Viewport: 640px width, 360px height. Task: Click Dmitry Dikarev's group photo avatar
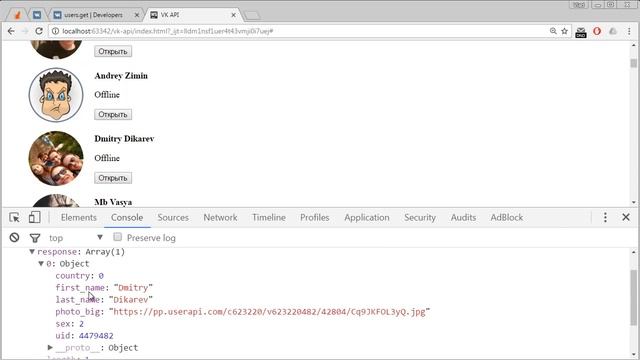click(56, 158)
